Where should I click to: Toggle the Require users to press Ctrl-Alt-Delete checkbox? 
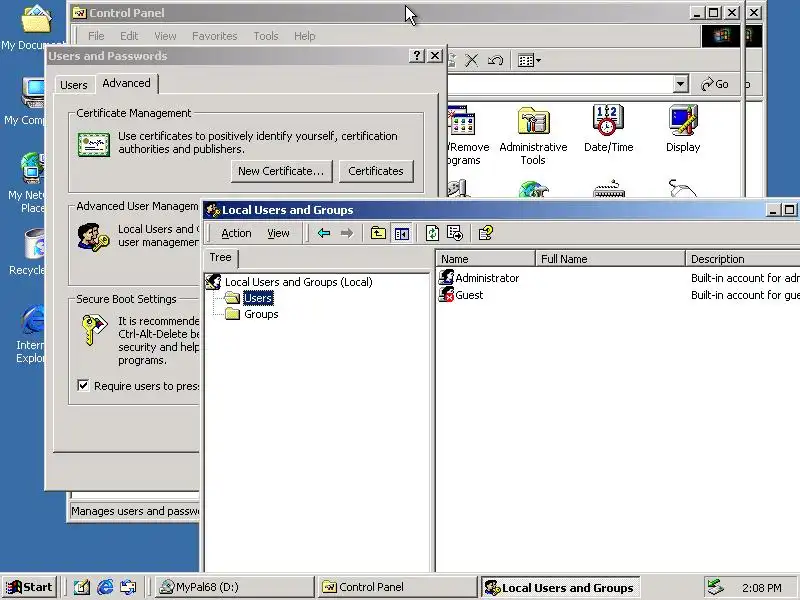click(x=83, y=385)
